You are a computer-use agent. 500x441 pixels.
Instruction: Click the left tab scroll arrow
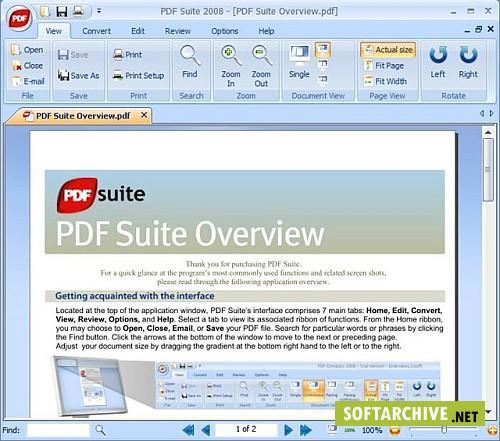point(482,113)
